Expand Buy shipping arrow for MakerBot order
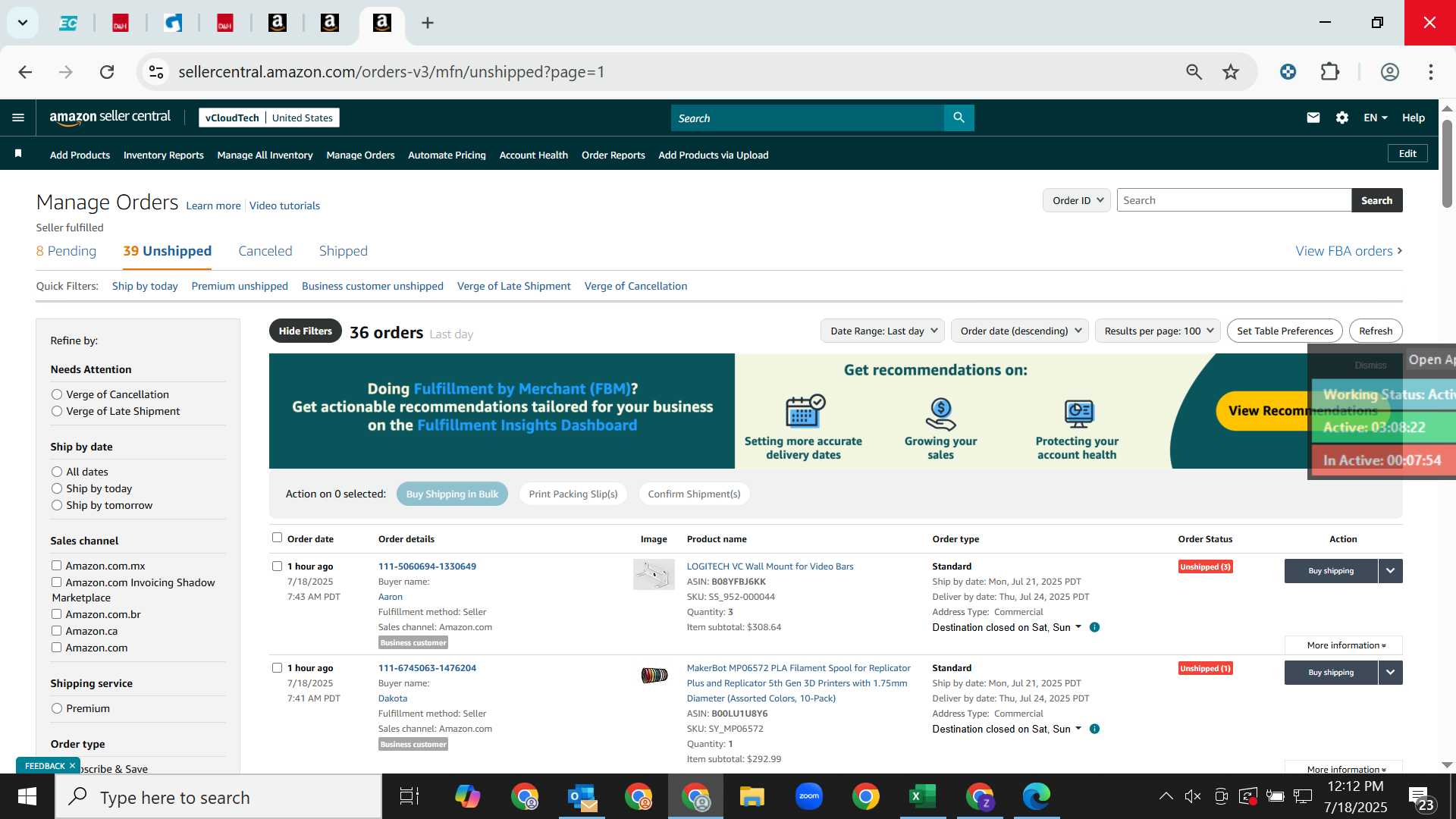 [1390, 673]
